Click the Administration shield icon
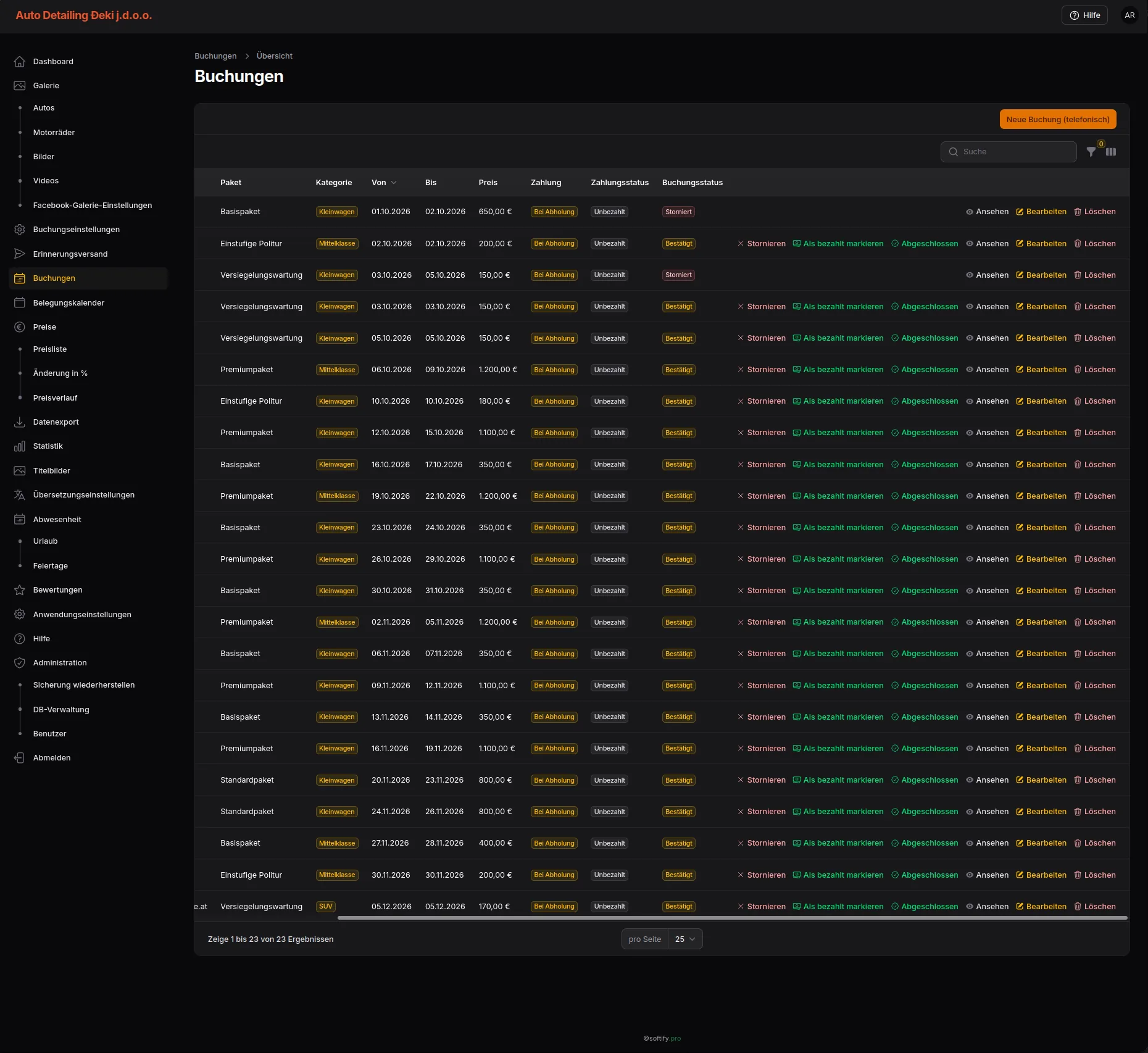Viewport: 1148px width, 1053px height. 20,663
